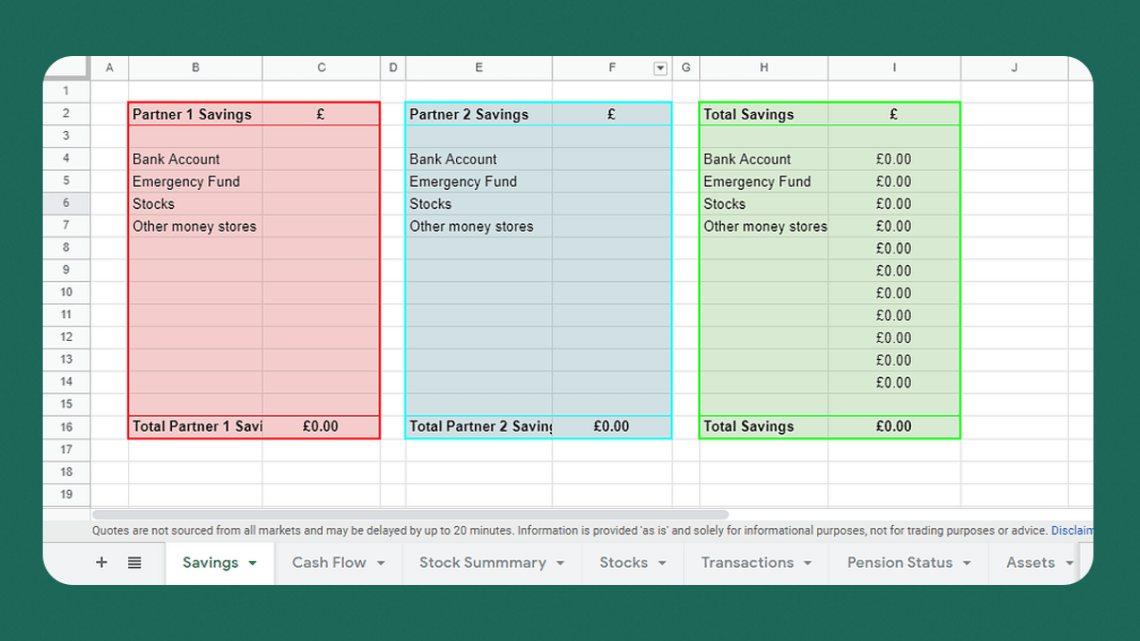Select Total Savings 'Emergency Fund' label cell
The image size is (1140, 641).
coord(764,182)
